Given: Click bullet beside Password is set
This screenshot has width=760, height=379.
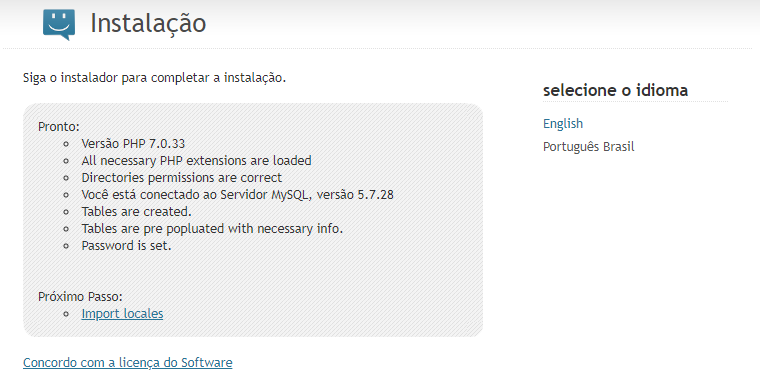Looking at the screenshot, I should coord(67,246).
